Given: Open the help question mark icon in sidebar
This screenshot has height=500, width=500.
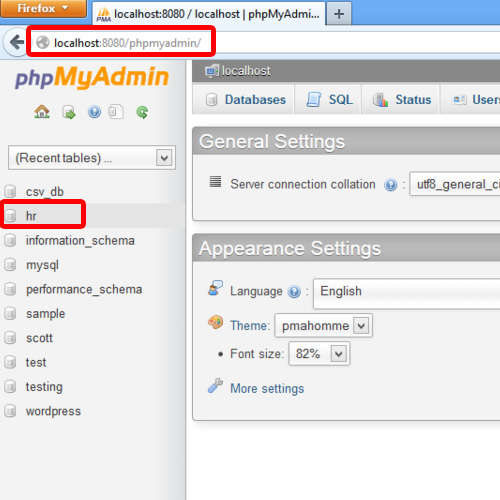Looking at the screenshot, I should (94, 112).
